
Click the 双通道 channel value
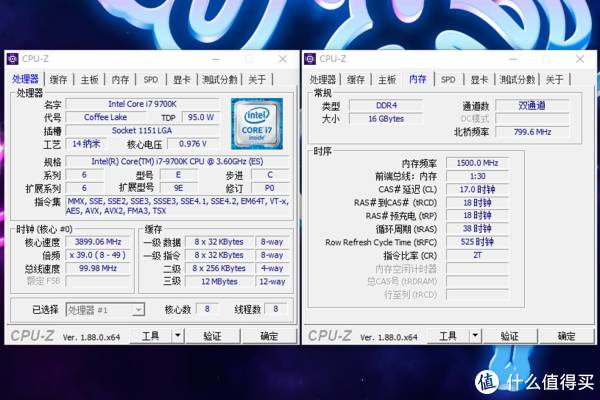tap(532, 105)
